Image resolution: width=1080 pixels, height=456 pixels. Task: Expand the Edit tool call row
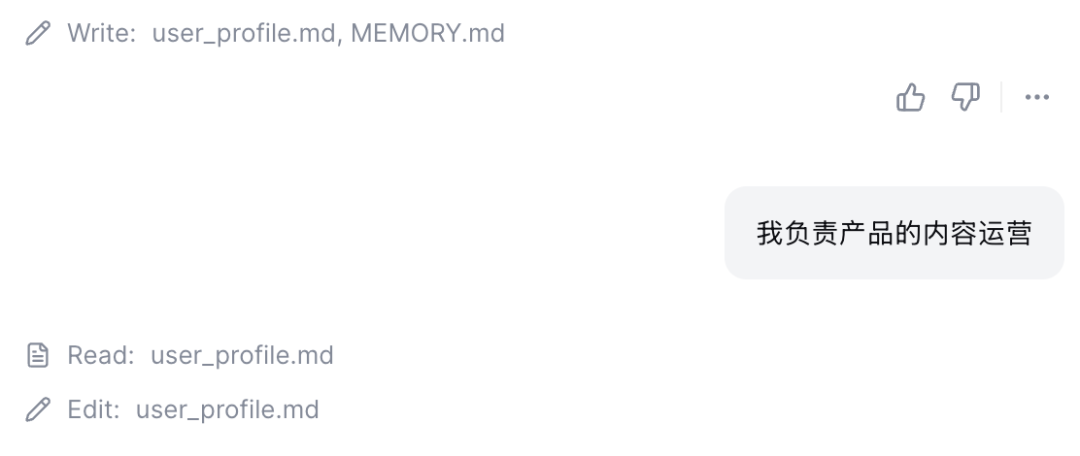coord(93,409)
